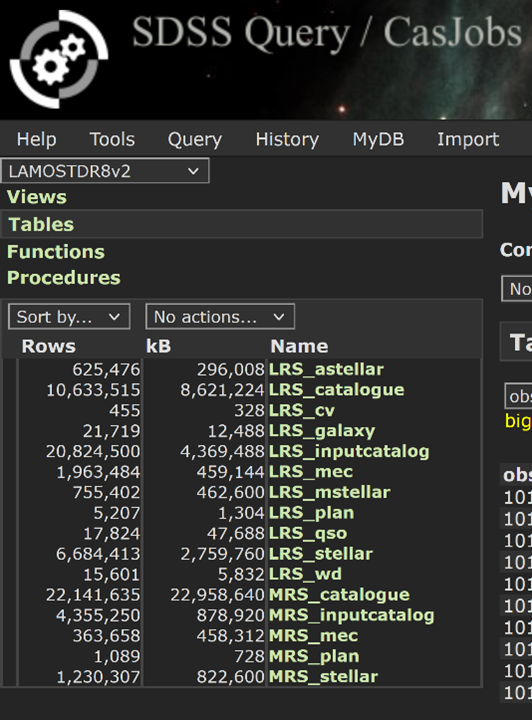
Task: Open the LRS_wd table
Action: [305, 574]
